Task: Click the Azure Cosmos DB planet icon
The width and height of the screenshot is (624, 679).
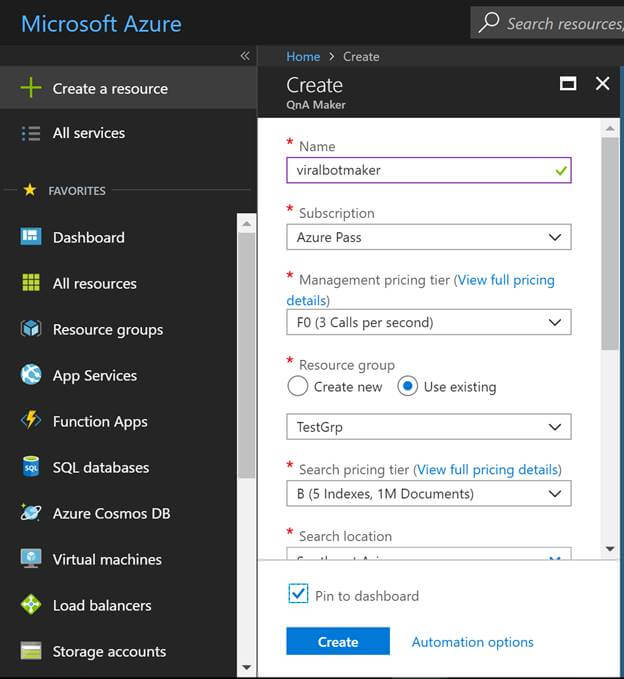Action: tap(31, 513)
